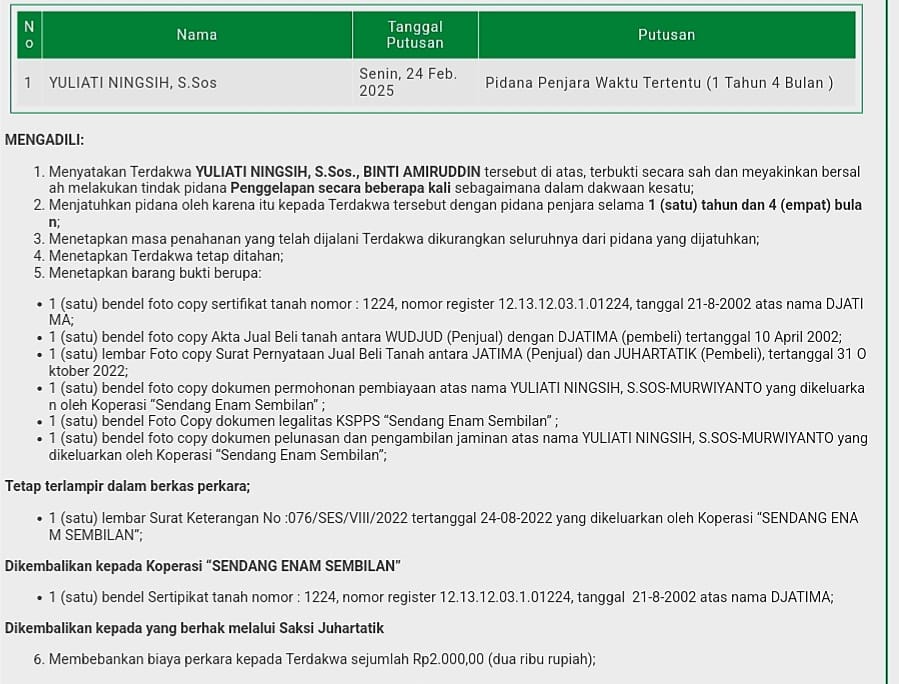Select the YULIATI NINGSIH, S.Sos name cell
The height and width of the screenshot is (684, 899).
click(133, 83)
